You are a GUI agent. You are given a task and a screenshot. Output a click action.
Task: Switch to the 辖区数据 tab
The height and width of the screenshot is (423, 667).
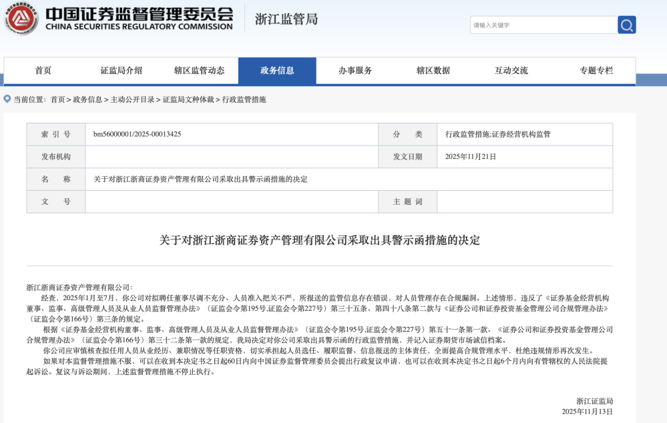click(433, 71)
